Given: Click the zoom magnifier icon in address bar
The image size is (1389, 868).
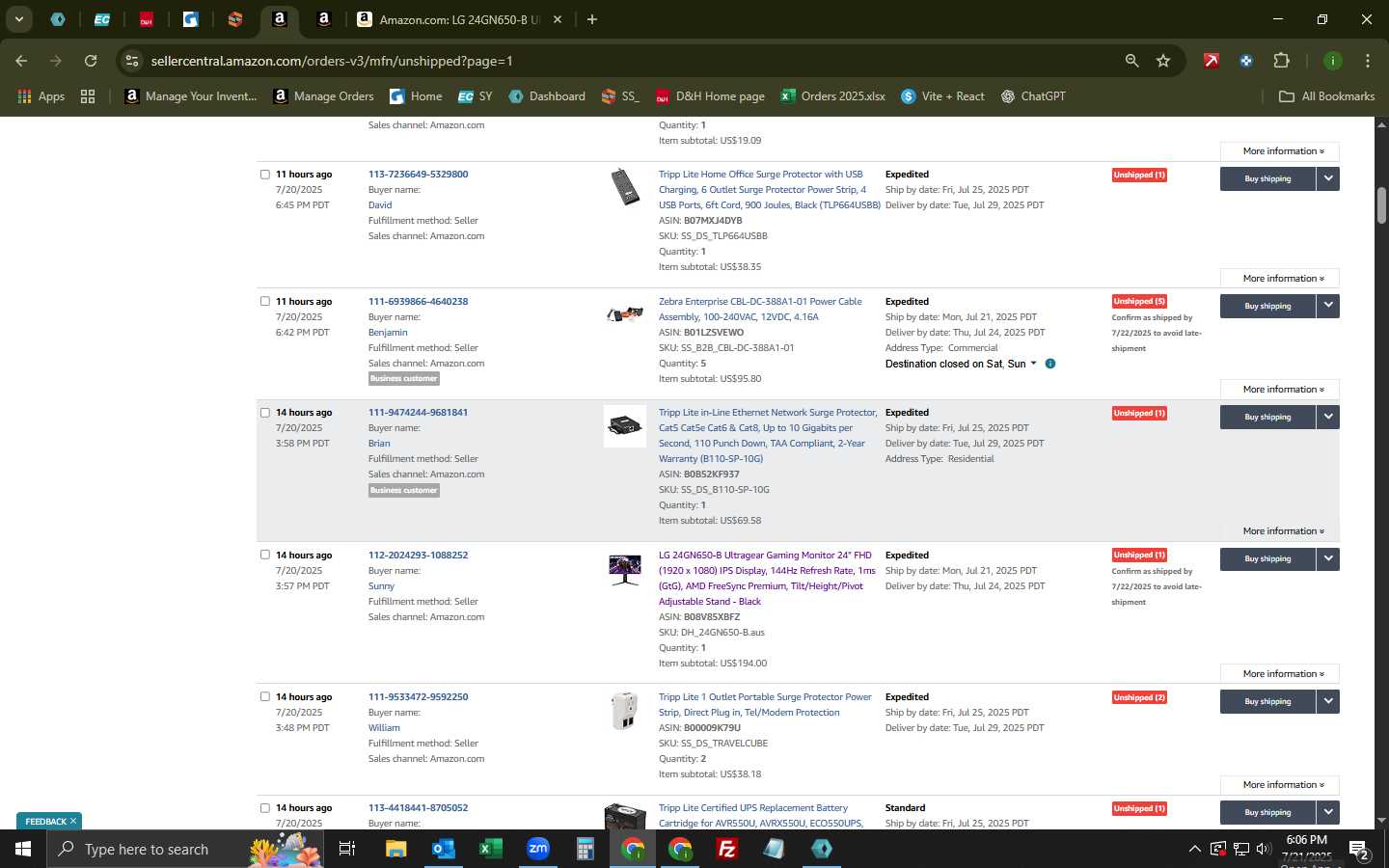Looking at the screenshot, I should click(x=1131, y=61).
